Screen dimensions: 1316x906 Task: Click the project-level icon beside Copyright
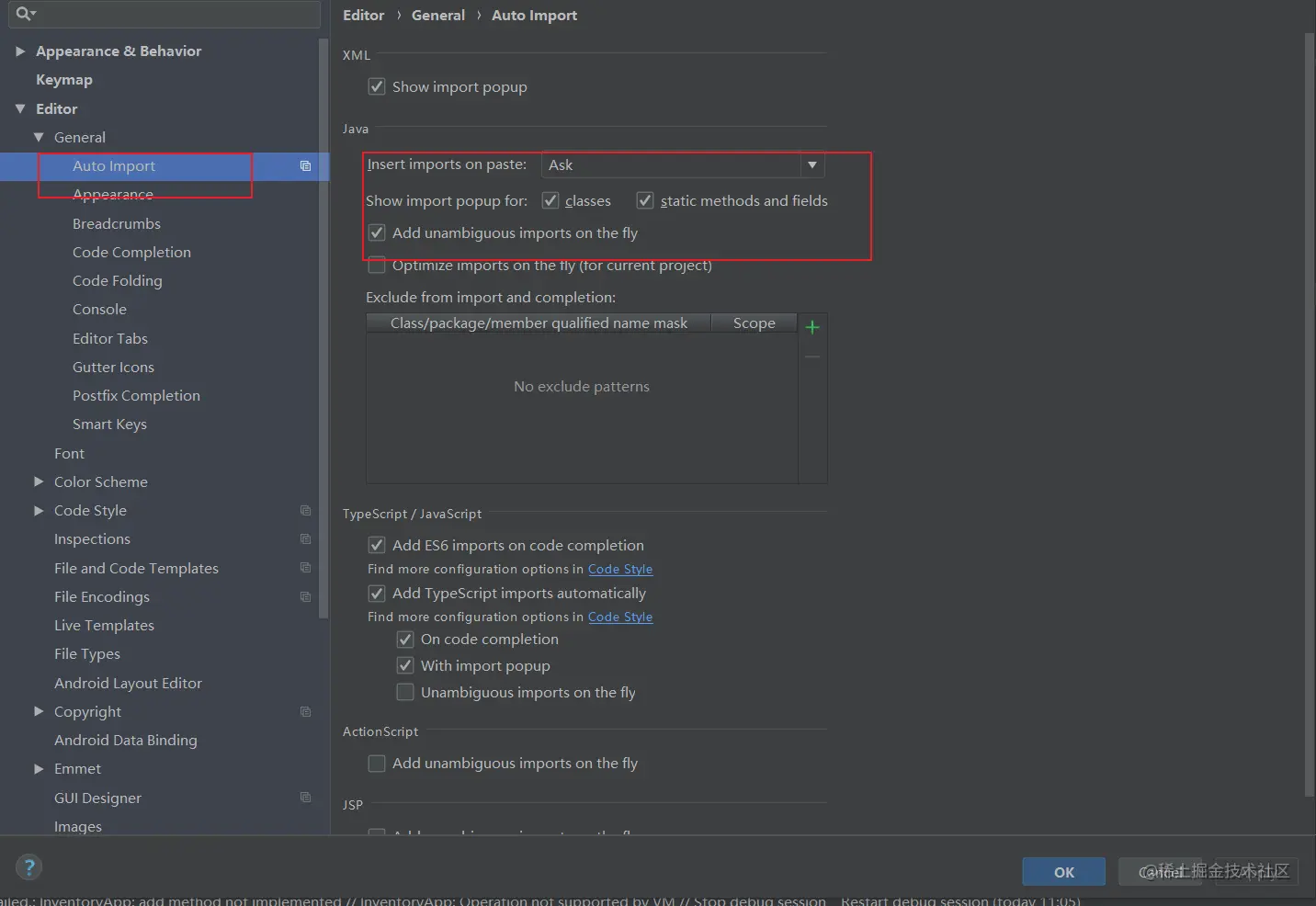coord(305,711)
